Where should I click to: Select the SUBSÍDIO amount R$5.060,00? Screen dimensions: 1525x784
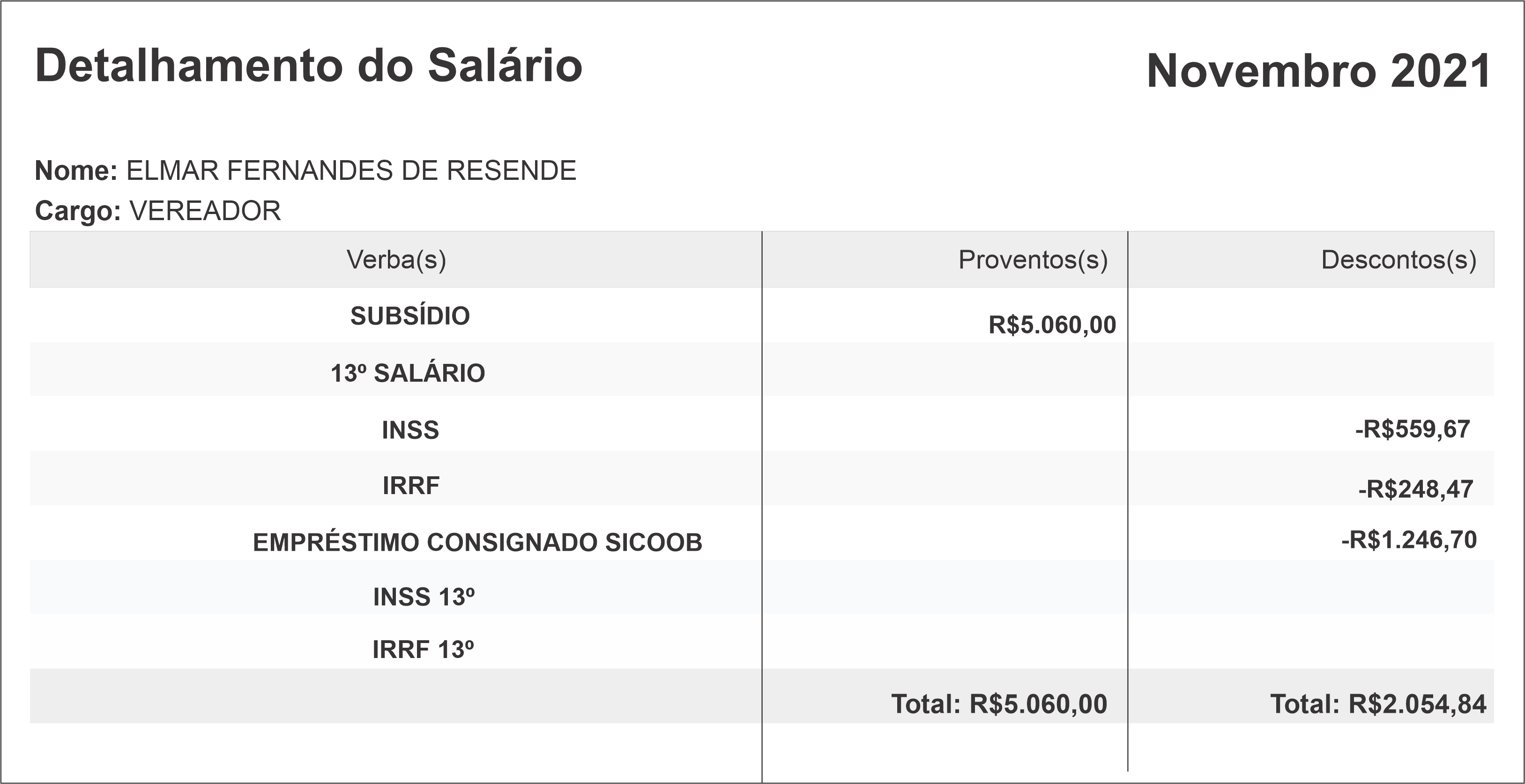click(1052, 325)
